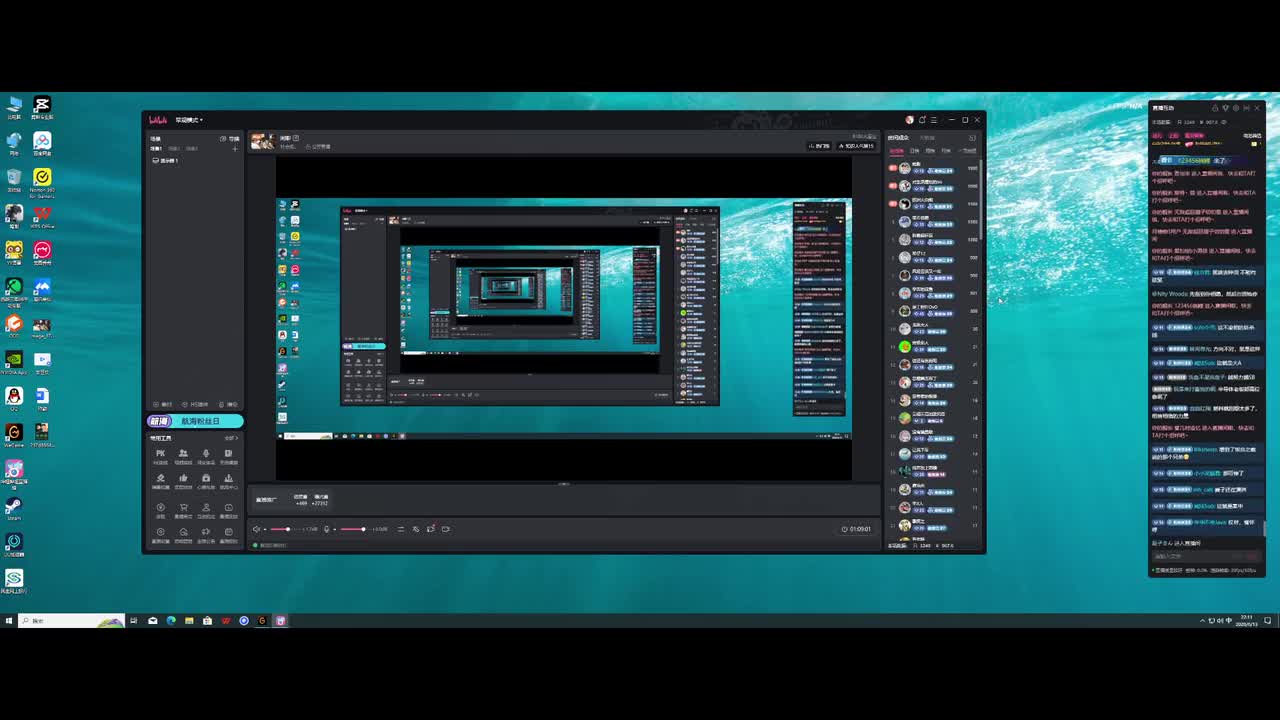Viewport: 1280px width, 720px height.
Task: Click the camera icon with the red dot
Action: pyautogui.click(x=431, y=529)
